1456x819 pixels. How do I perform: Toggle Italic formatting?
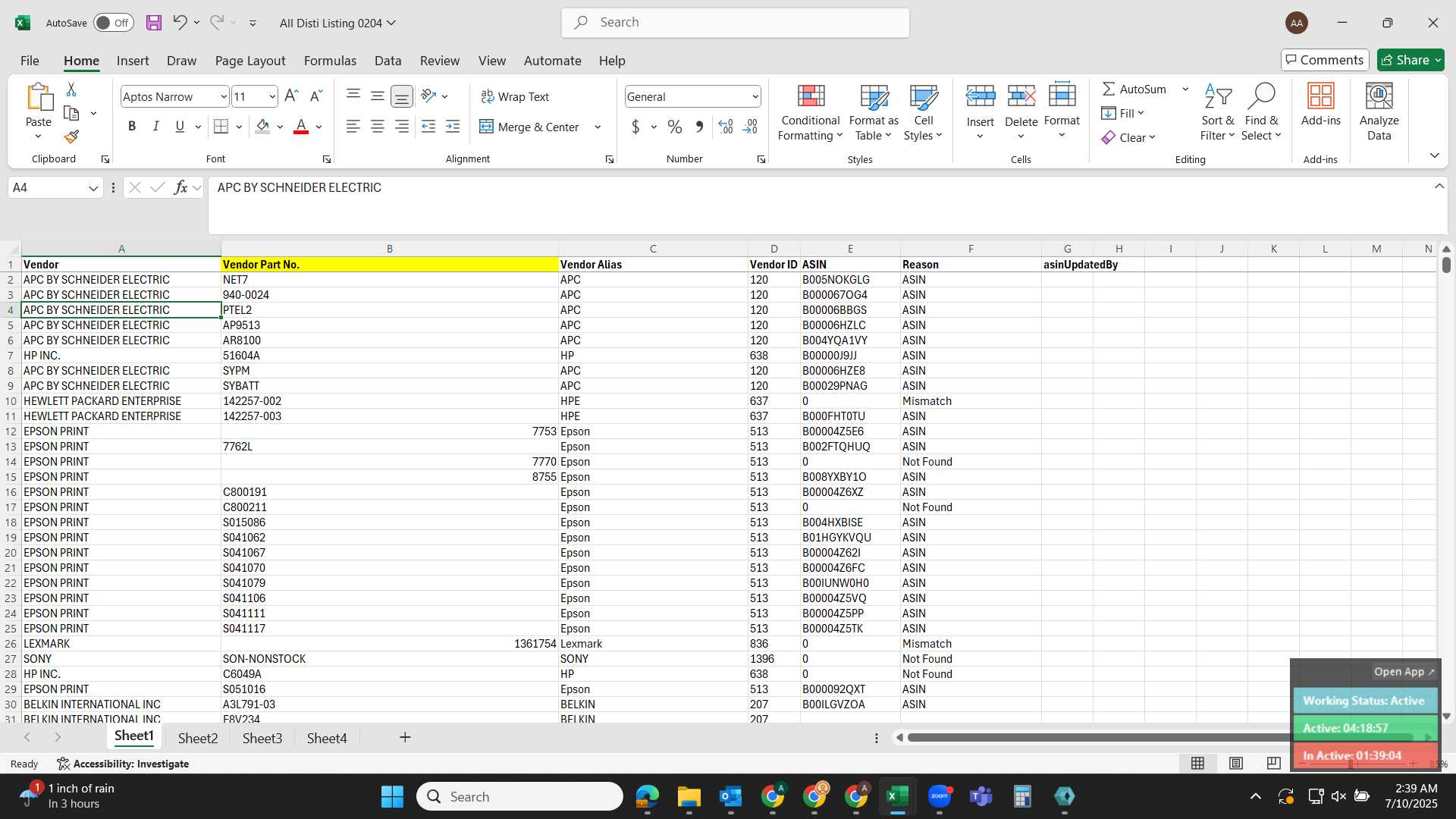pos(156,127)
